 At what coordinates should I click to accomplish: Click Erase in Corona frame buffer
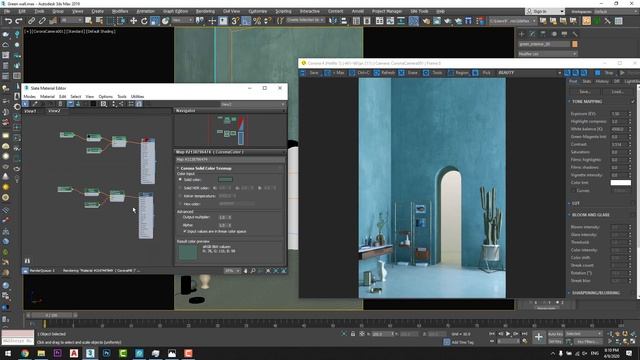coord(409,73)
